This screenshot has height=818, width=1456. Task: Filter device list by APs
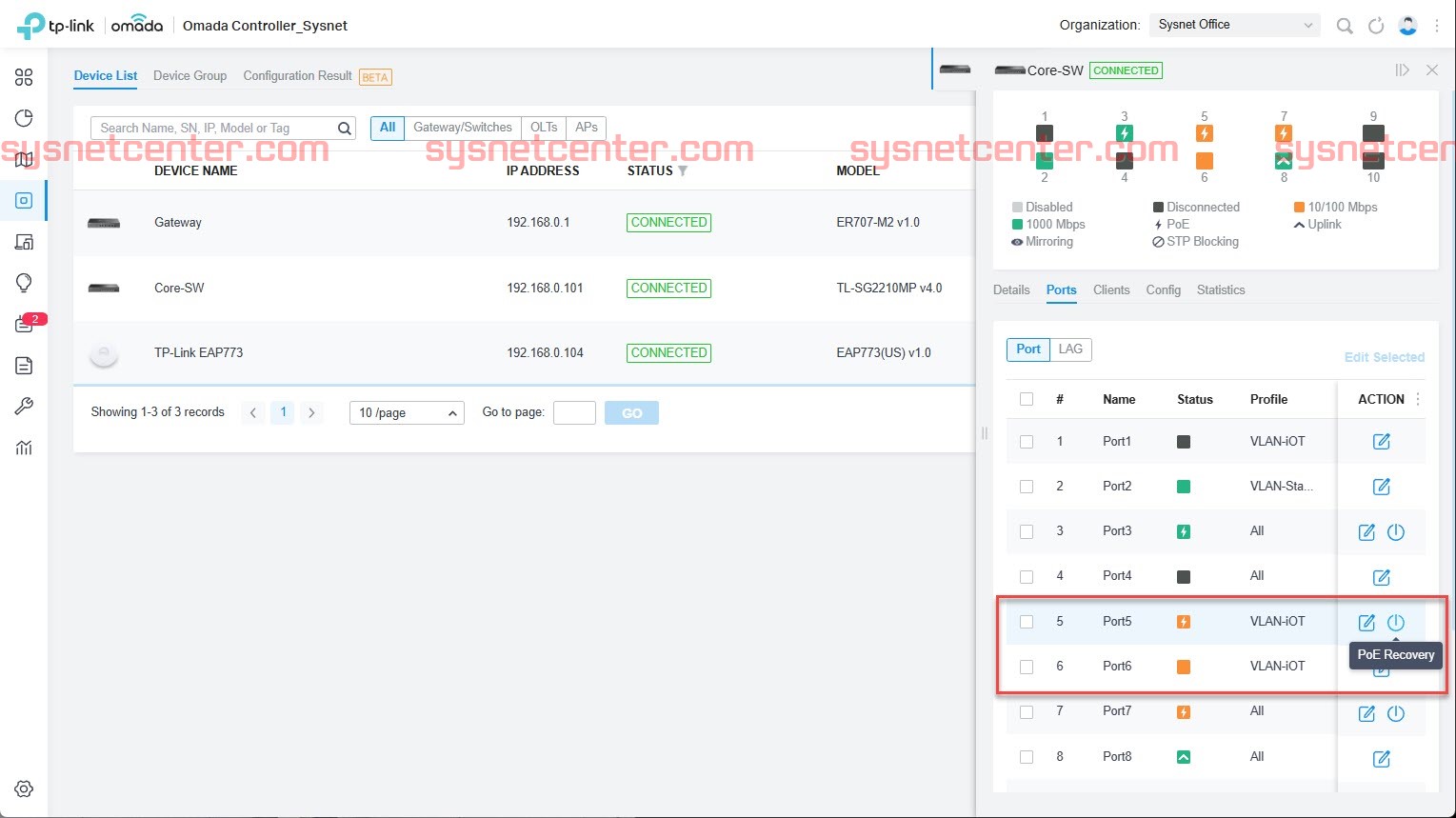pyautogui.click(x=587, y=128)
